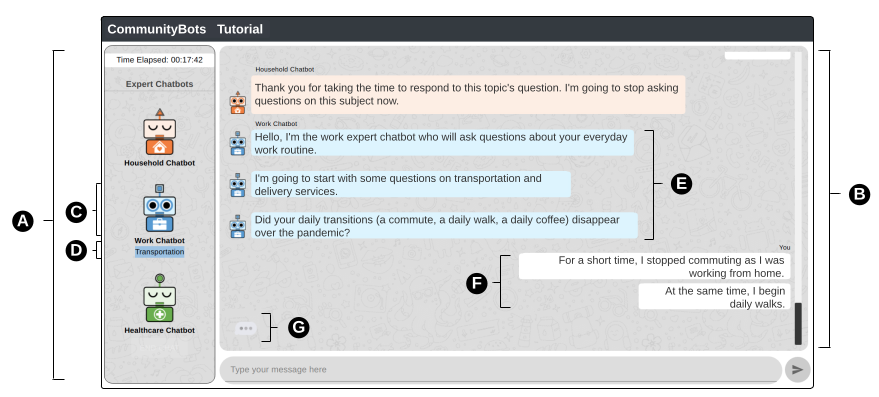Click the typing indicator dots bubble

coord(246,329)
